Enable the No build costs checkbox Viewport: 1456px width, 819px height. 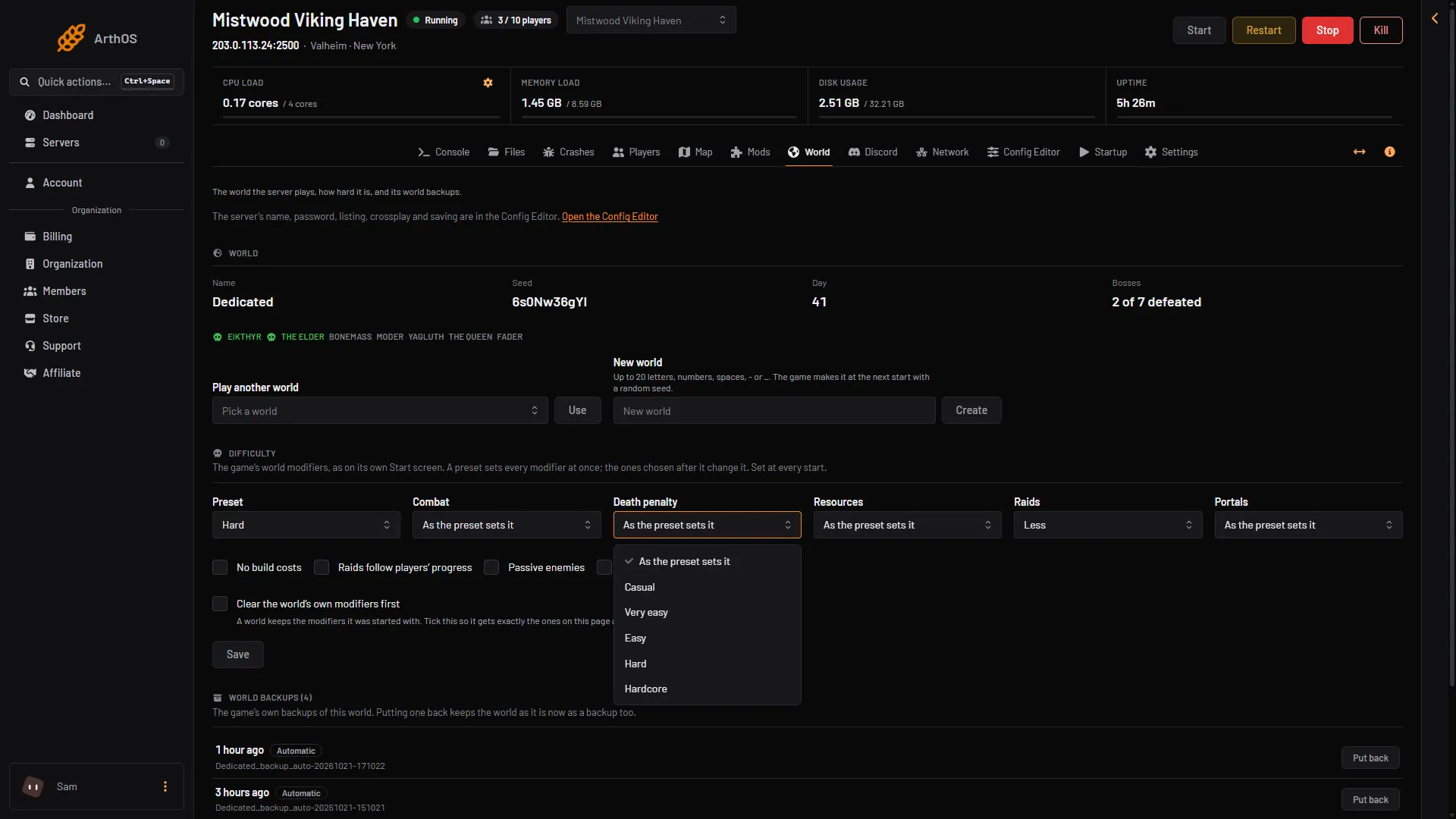220,567
